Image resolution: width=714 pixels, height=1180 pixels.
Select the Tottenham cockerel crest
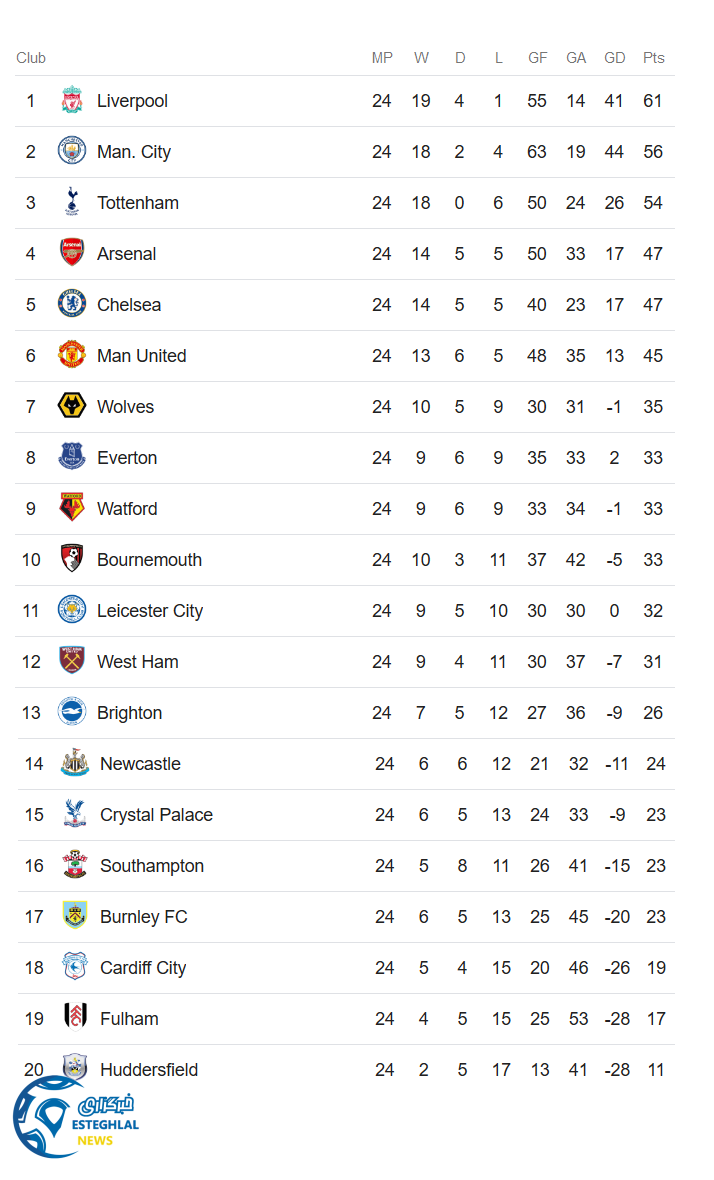pos(72,203)
